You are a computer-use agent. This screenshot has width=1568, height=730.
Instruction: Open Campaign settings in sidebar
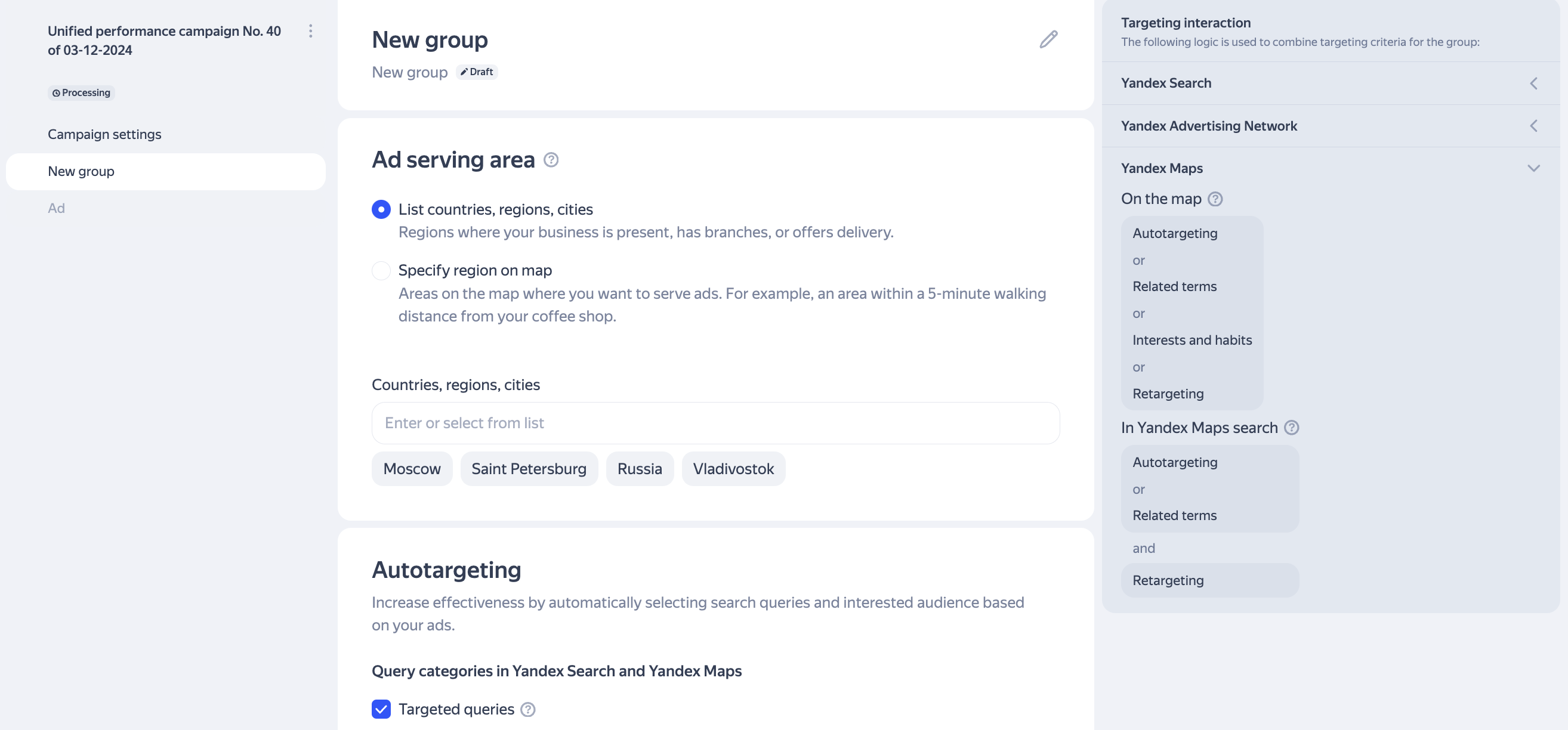tap(104, 134)
